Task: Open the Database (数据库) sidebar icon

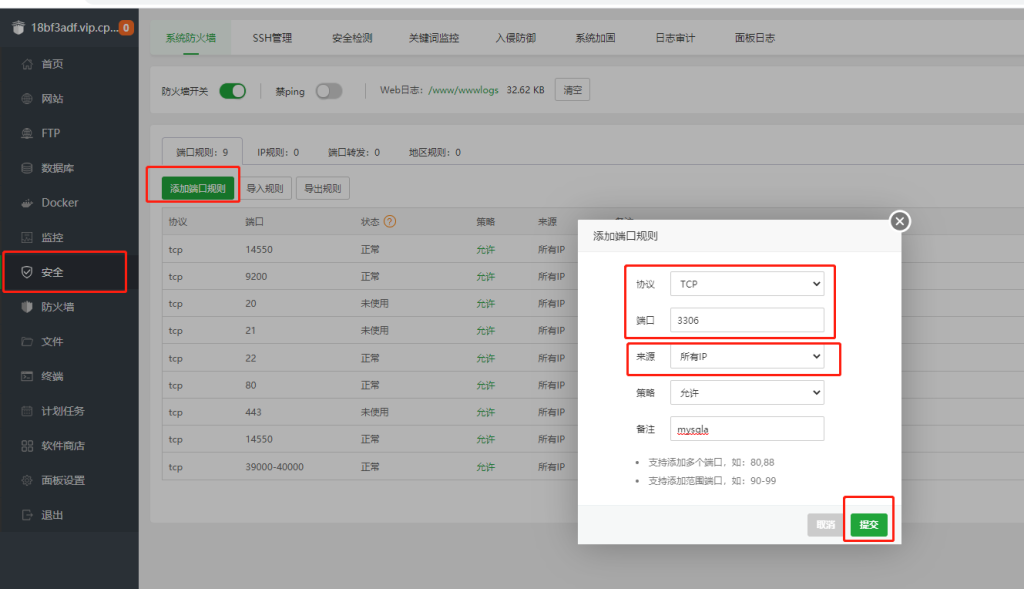Action: (27, 168)
